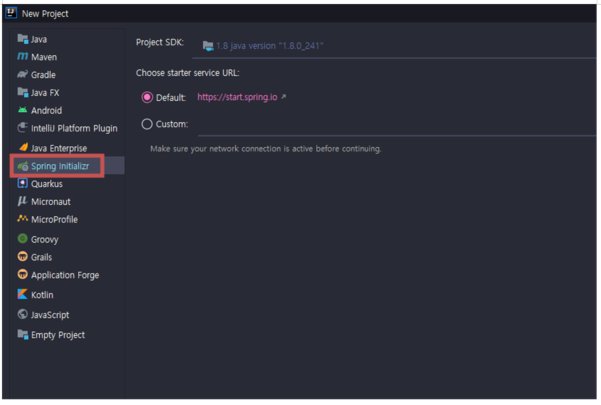
Task: Select the Java FX label
Action: tap(45, 93)
